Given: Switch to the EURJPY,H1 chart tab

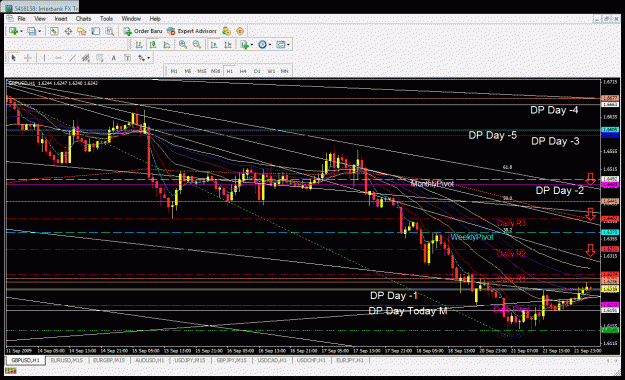Looking at the screenshot, I should (350, 360).
